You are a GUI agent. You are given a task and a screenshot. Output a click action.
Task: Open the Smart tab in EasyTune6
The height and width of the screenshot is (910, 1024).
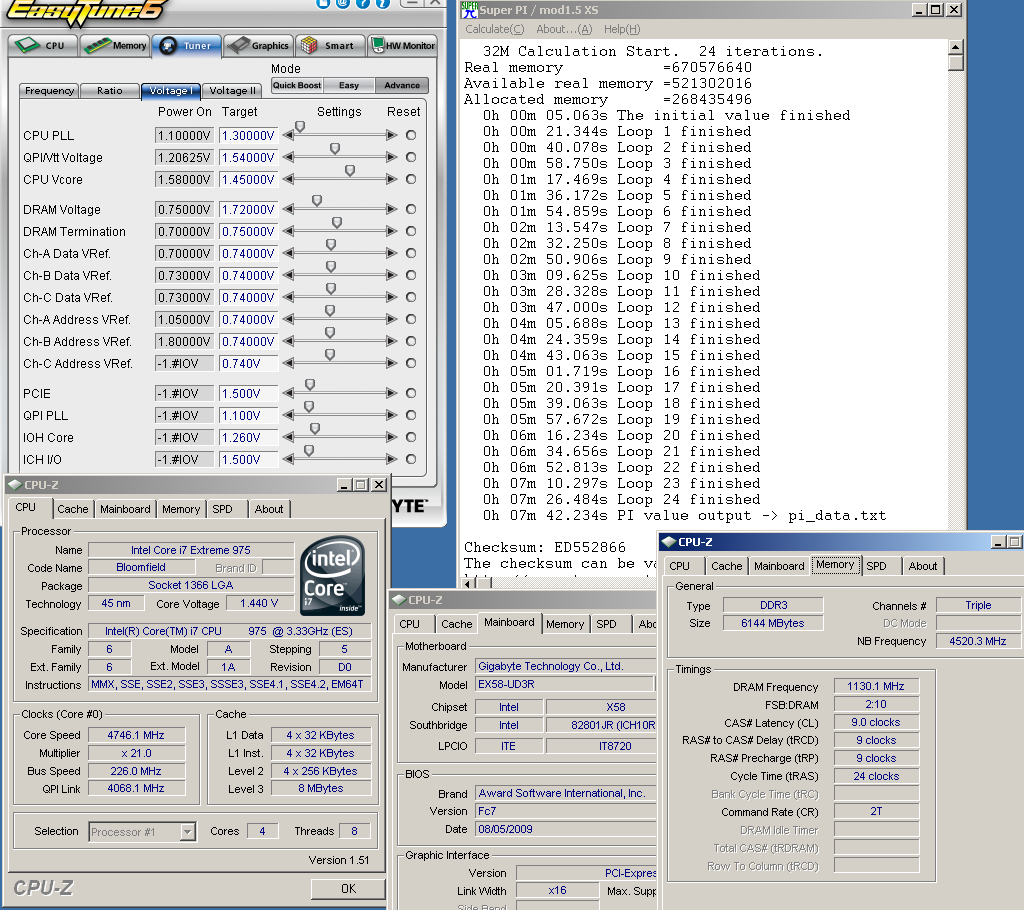[329, 46]
